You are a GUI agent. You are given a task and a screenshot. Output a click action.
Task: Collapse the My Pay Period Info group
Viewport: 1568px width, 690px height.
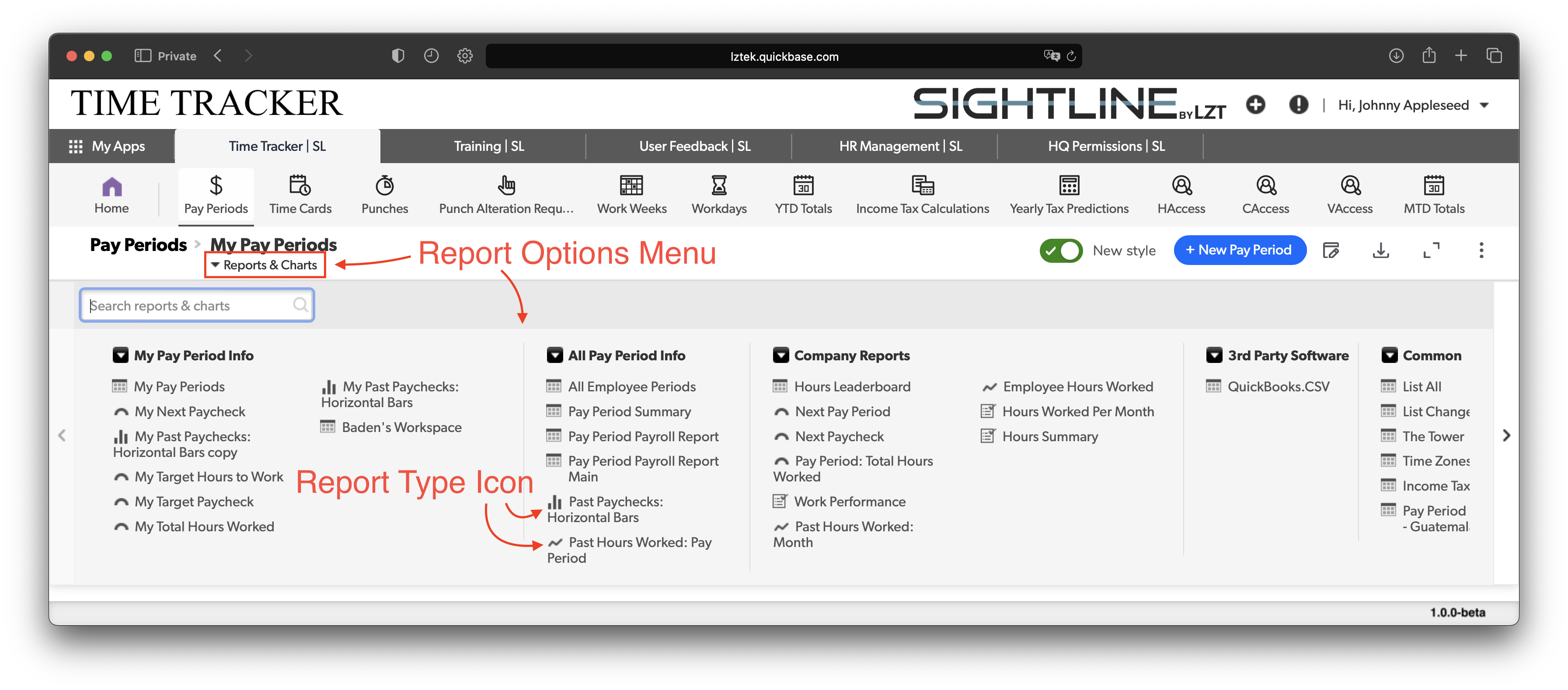tap(121, 355)
